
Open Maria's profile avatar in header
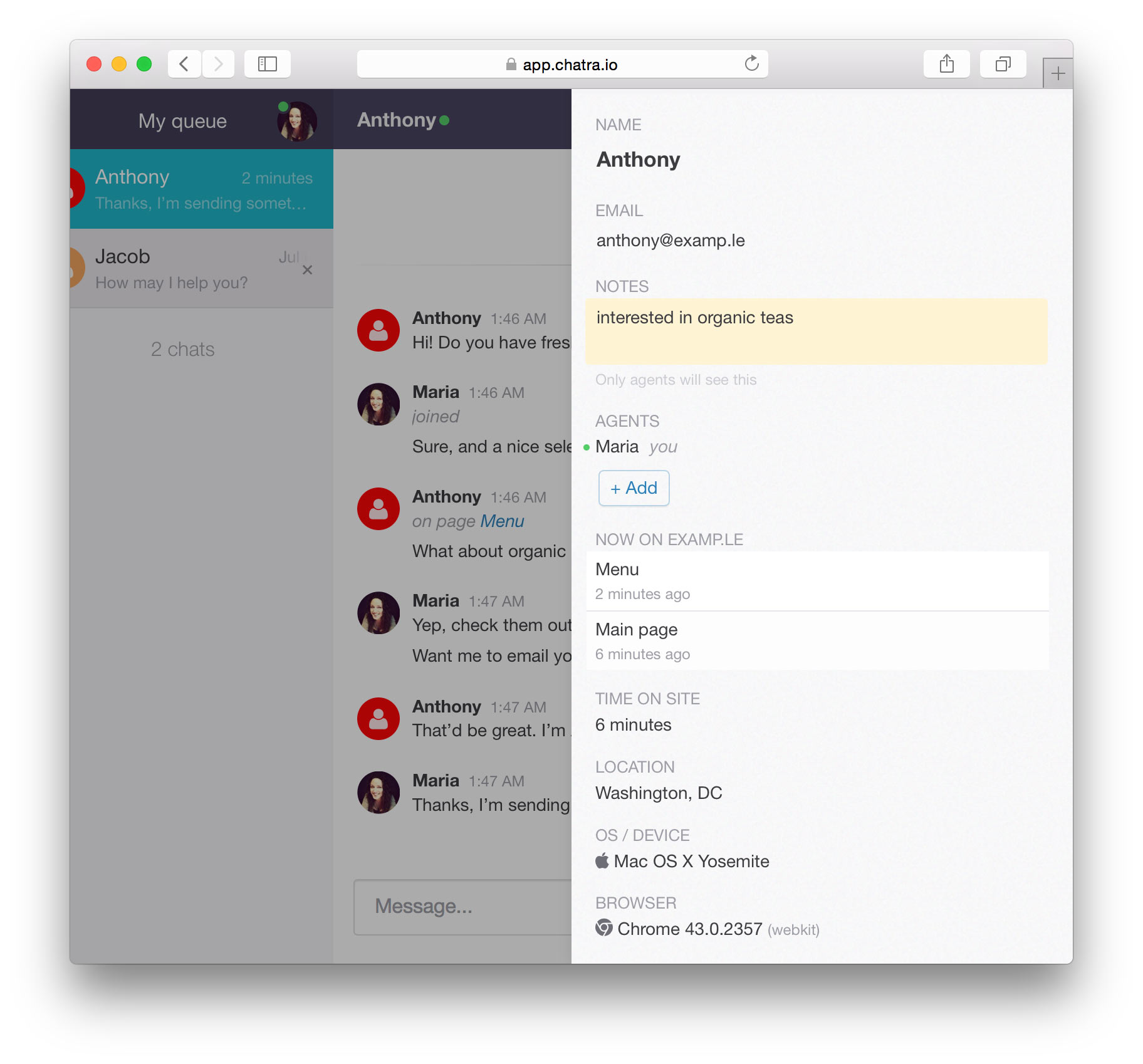point(297,121)
